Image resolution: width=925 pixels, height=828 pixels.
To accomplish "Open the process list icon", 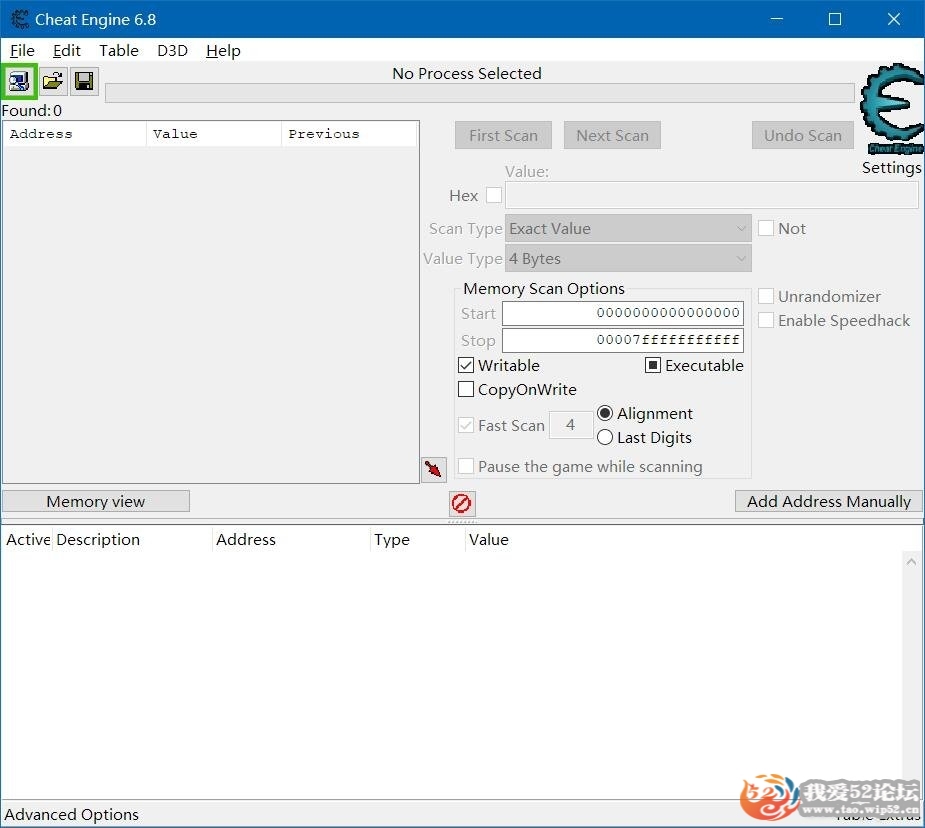I will (19, 81).
